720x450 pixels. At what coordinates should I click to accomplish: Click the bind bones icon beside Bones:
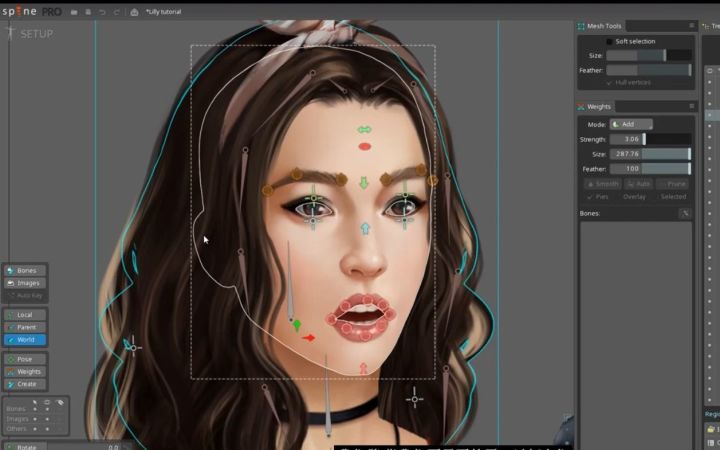tap(685, 213)
